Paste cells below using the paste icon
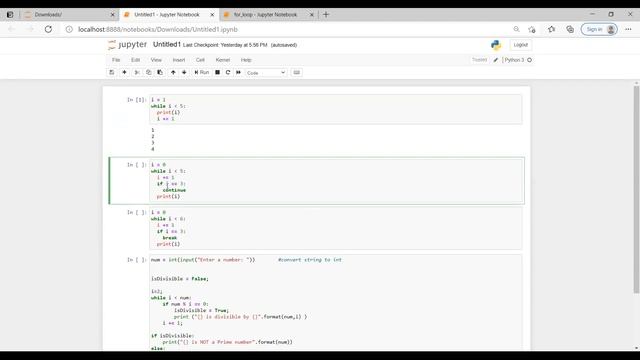The width and height of the screenshot is (640, 360). pyautogui.click(x=160, y=72)
